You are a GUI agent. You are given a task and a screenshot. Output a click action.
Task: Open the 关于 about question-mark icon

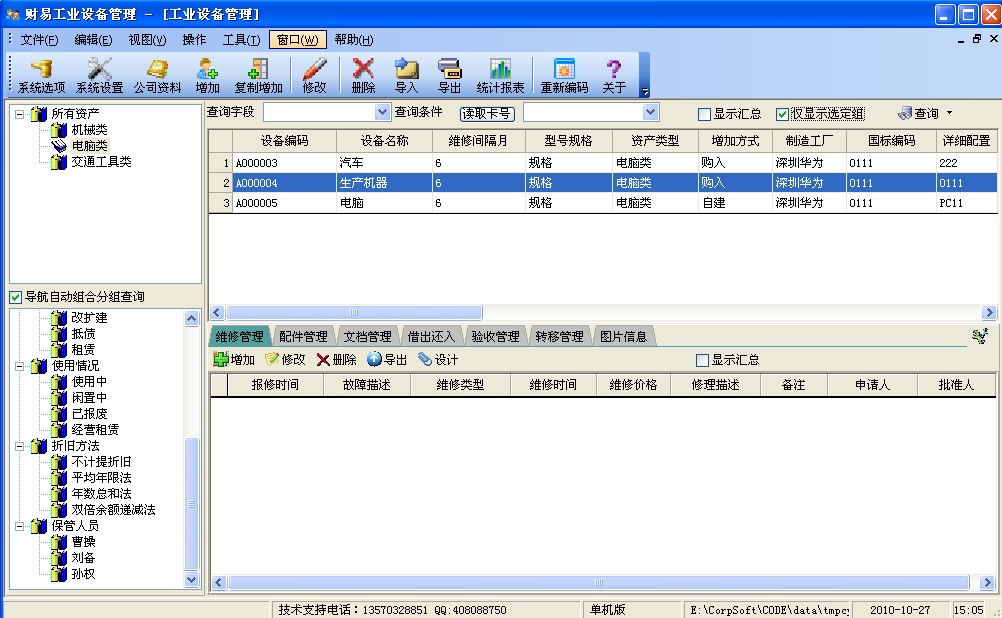[x=613, y=76]
